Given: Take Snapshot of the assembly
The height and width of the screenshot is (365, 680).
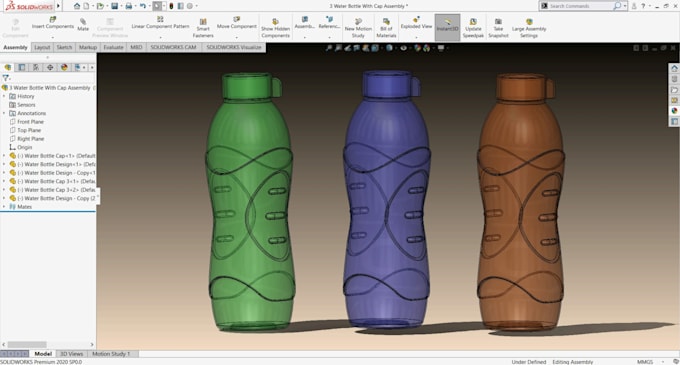Looking at the screenshot, I should point(498,28).
